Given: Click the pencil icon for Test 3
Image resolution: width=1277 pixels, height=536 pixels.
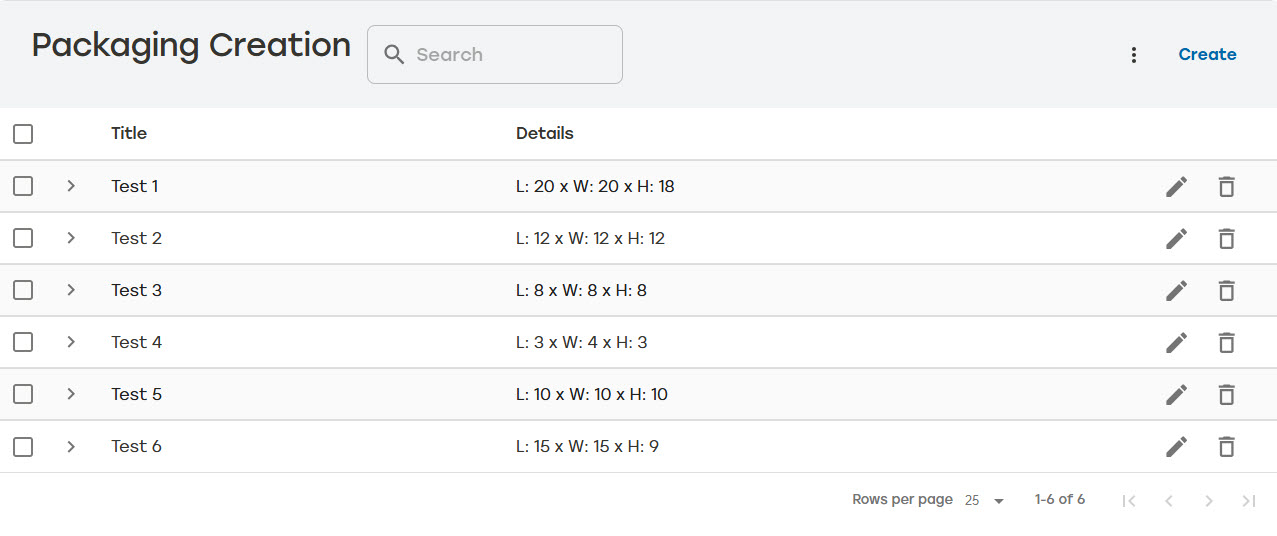Looking at the screenshot, I should click(1177, 290).
